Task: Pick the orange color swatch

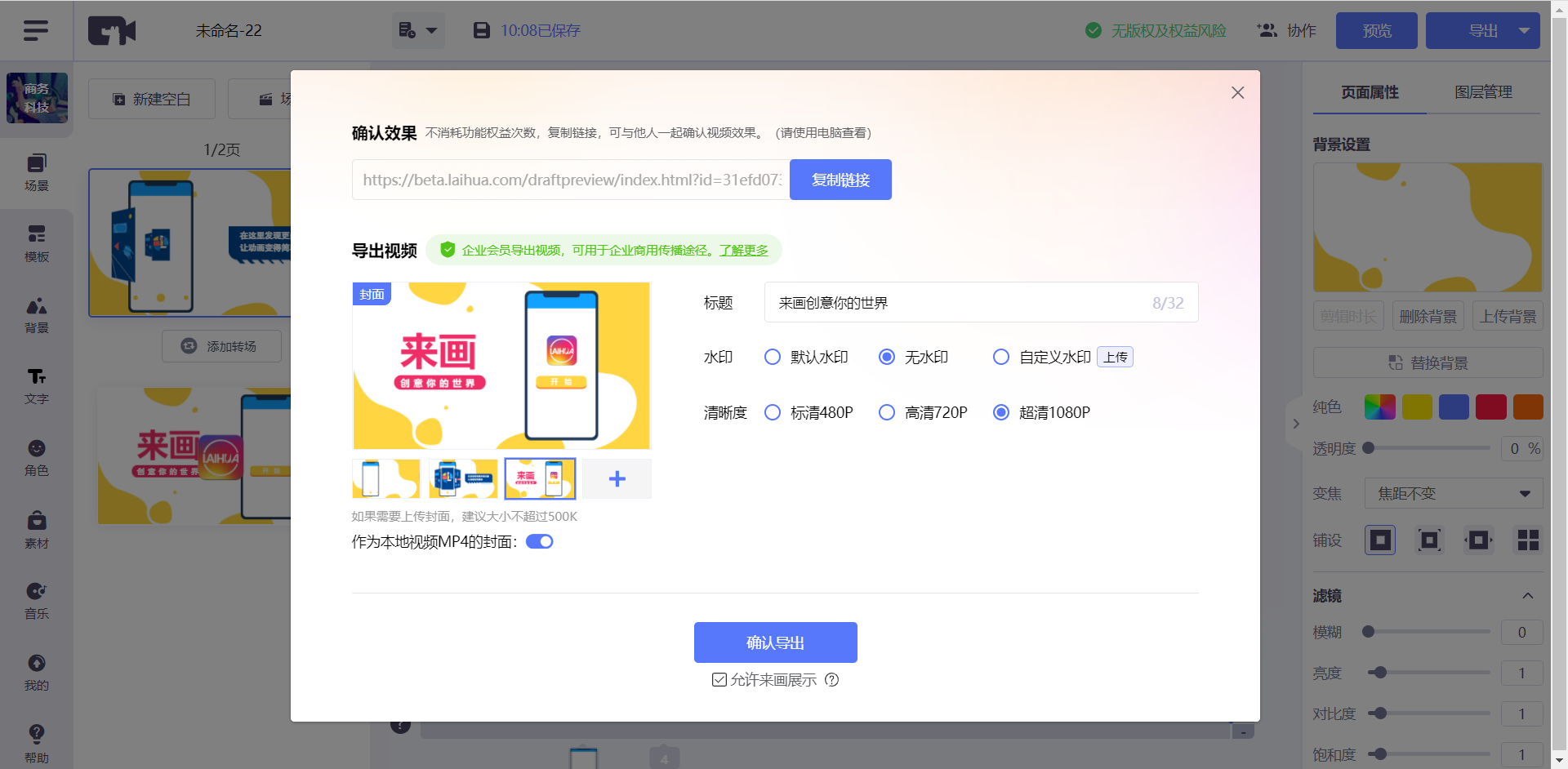Action: click(x=1528, y=407)
